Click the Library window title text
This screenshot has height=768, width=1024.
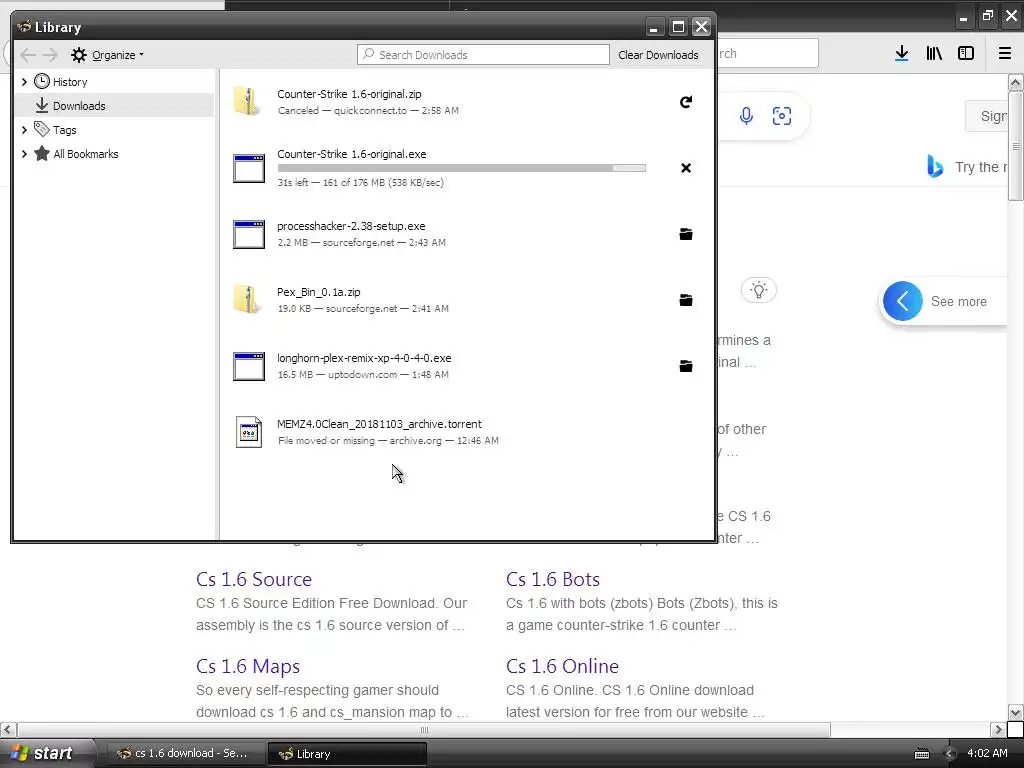(58, 27)
